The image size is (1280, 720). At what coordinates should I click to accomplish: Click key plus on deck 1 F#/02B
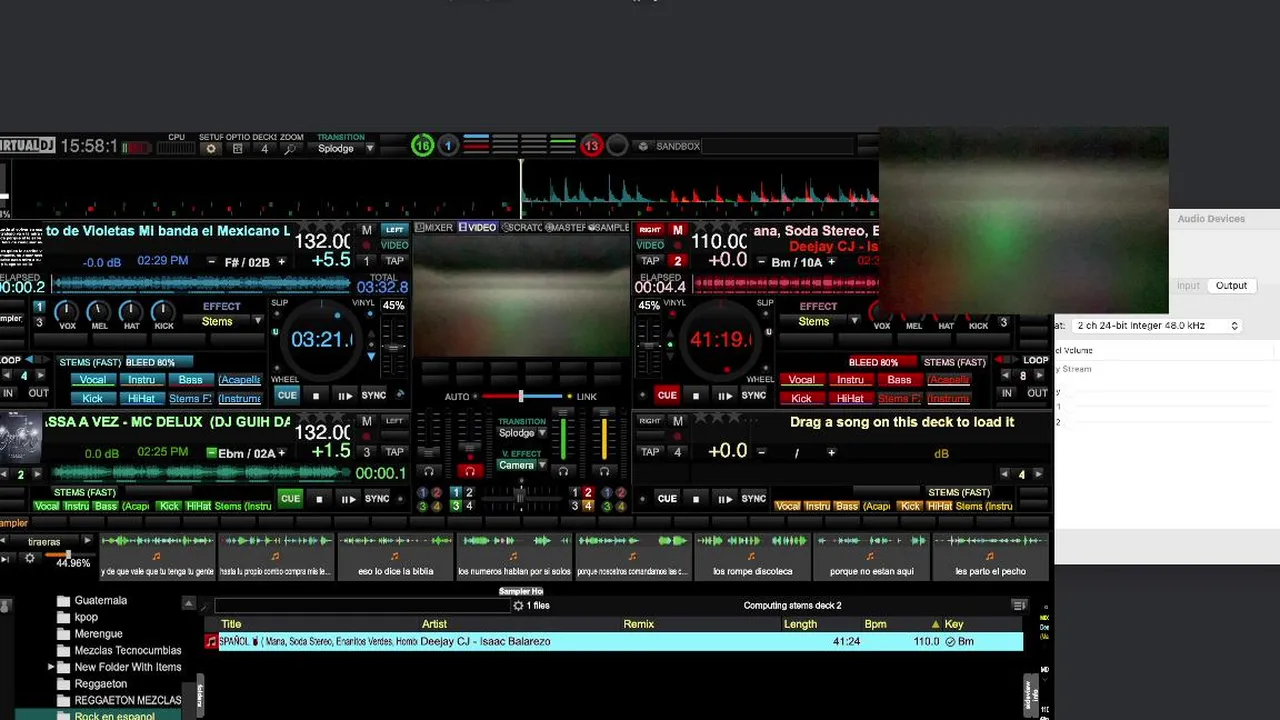point(281,262)
